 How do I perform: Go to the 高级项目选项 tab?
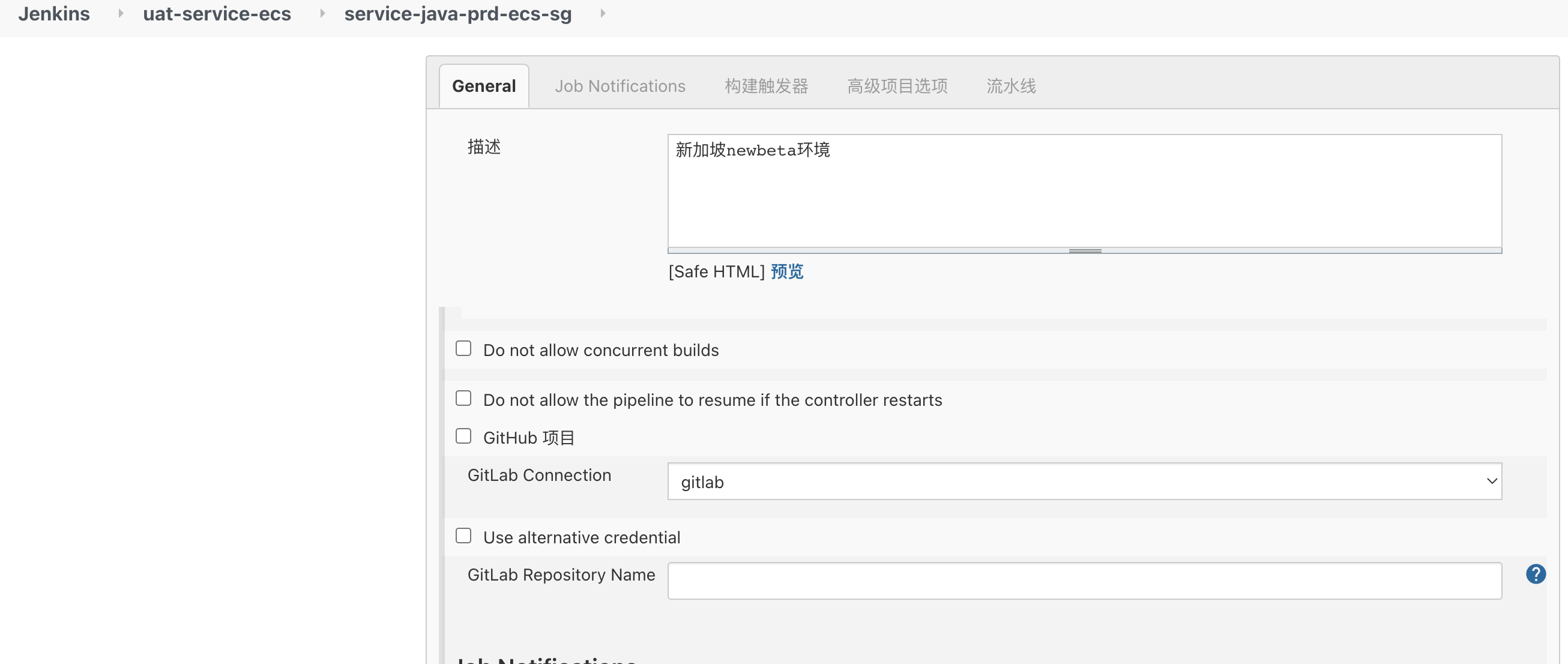pos(897,86)
